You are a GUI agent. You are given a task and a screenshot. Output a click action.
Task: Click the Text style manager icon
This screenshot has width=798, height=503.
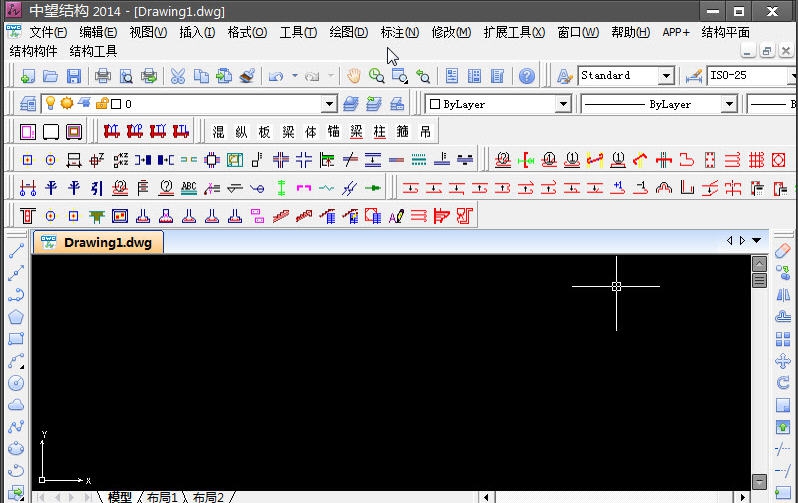click(564, 76)
